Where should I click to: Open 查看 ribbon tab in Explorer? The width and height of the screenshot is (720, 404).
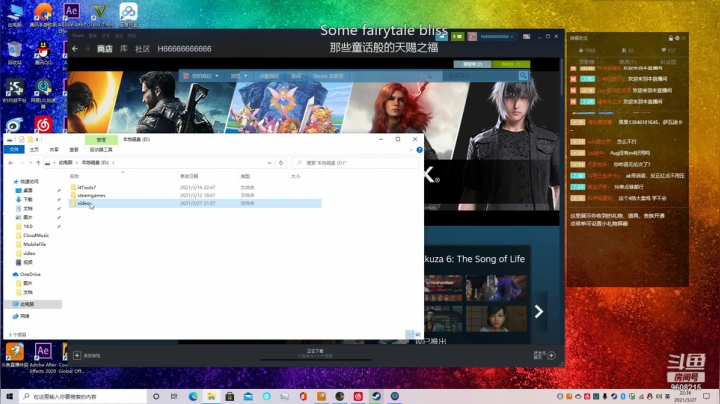tap(73, 150)
